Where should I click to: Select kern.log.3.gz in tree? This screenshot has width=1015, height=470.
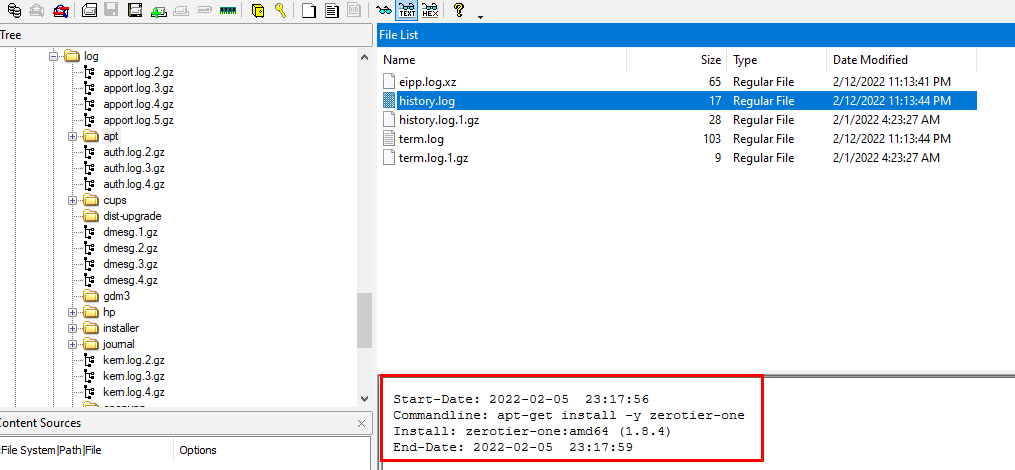click(x=133, y=376)
